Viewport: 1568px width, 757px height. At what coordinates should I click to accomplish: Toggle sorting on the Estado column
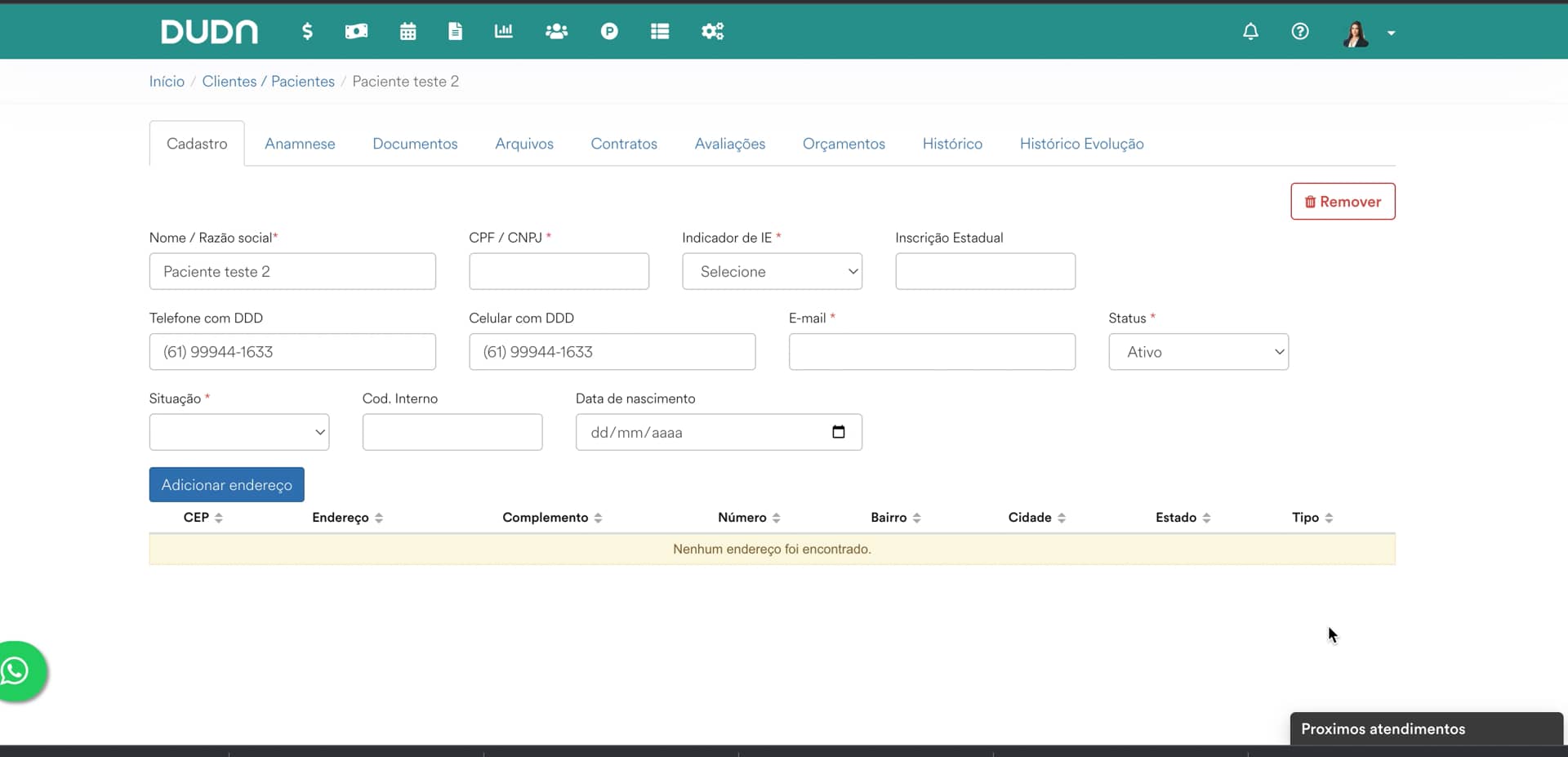click(x=1207, y=517)
